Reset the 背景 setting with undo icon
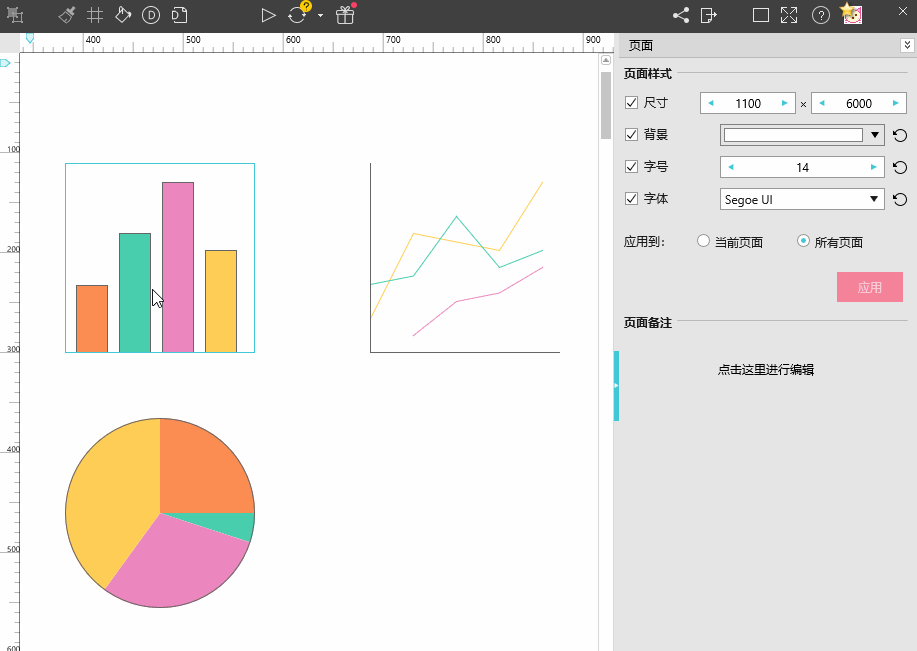Viewport: 917px width, 651px height. (x=900, y=136)
